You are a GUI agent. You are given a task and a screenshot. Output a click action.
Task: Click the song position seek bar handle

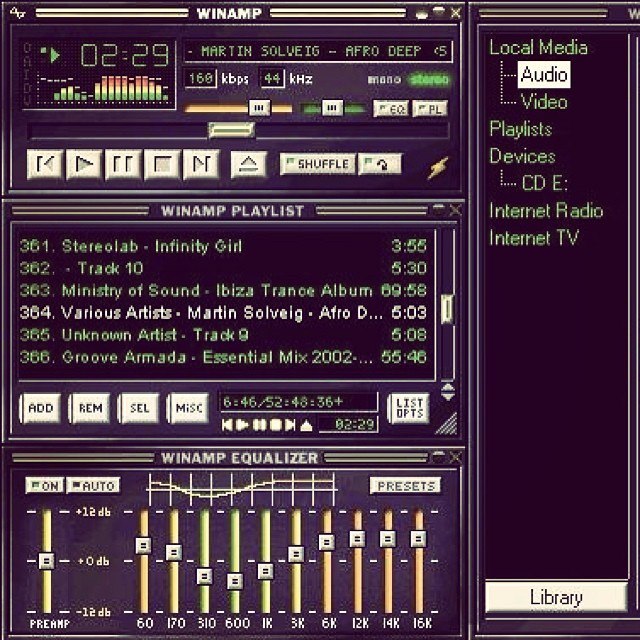pos(231,131)
